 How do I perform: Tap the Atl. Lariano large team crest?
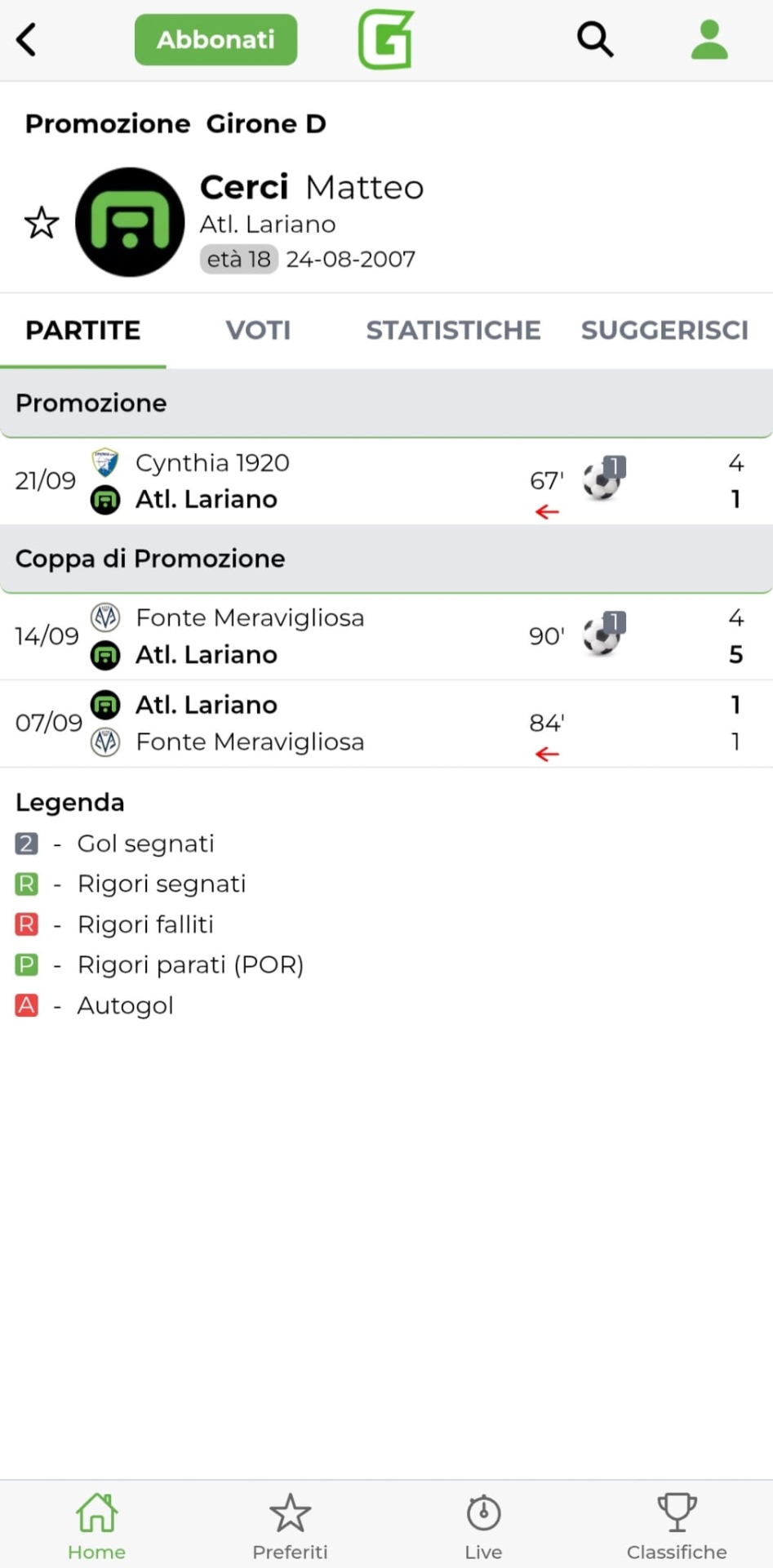pyautogui.click(x=130, y=222)
